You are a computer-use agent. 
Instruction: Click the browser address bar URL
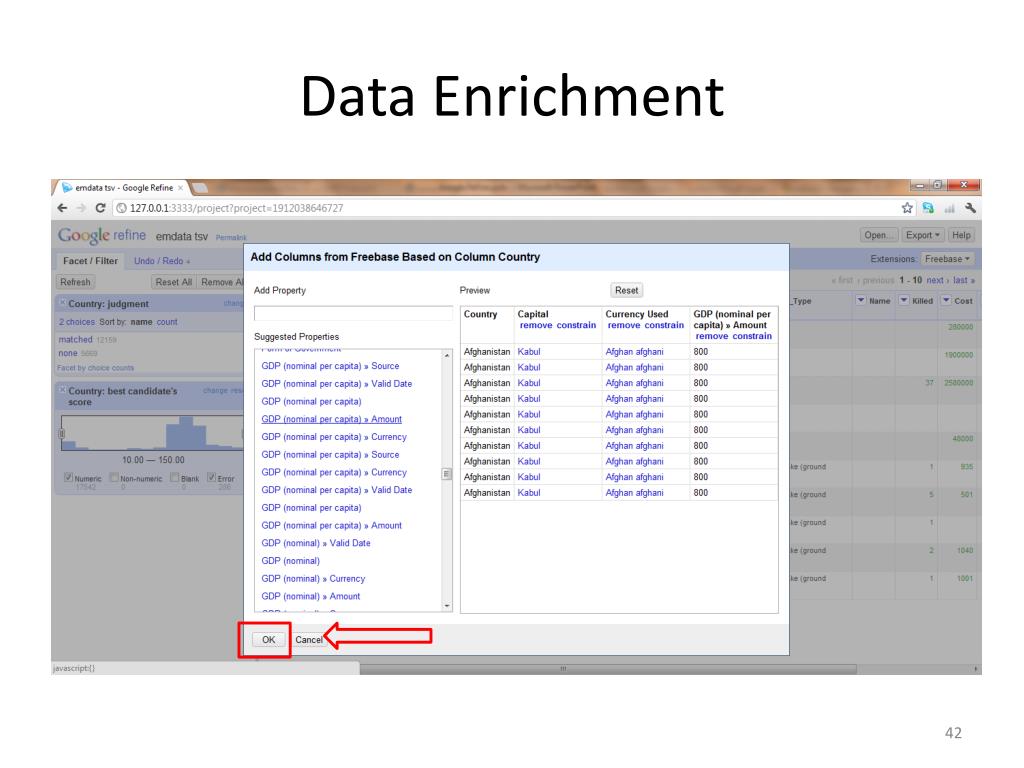236,208
